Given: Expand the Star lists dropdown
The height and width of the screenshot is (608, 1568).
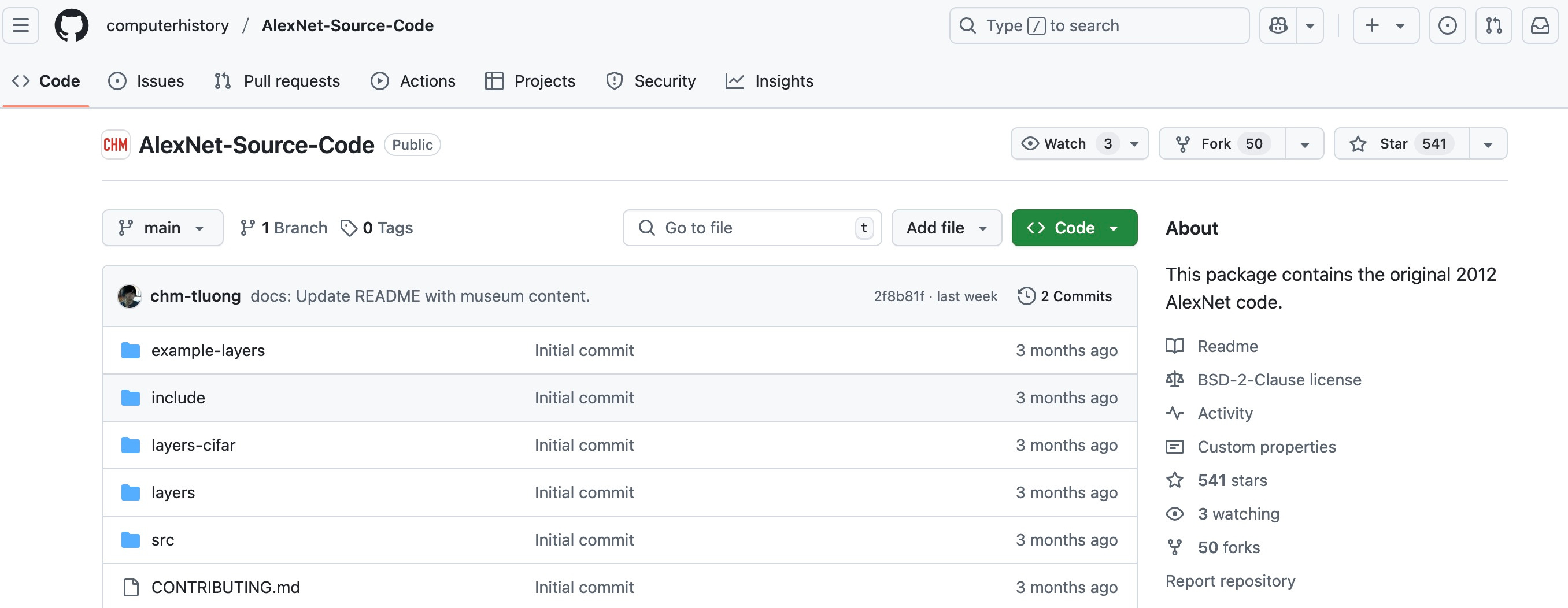Looking at the screenshot, I should pyautogui.click(x=1488, y=144).
